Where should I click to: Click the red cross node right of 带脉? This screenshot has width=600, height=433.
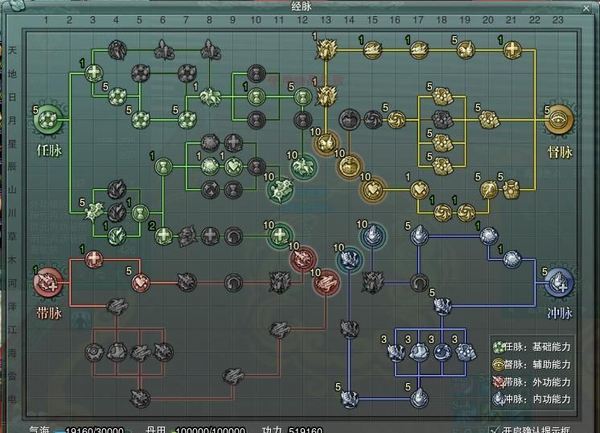95,260
